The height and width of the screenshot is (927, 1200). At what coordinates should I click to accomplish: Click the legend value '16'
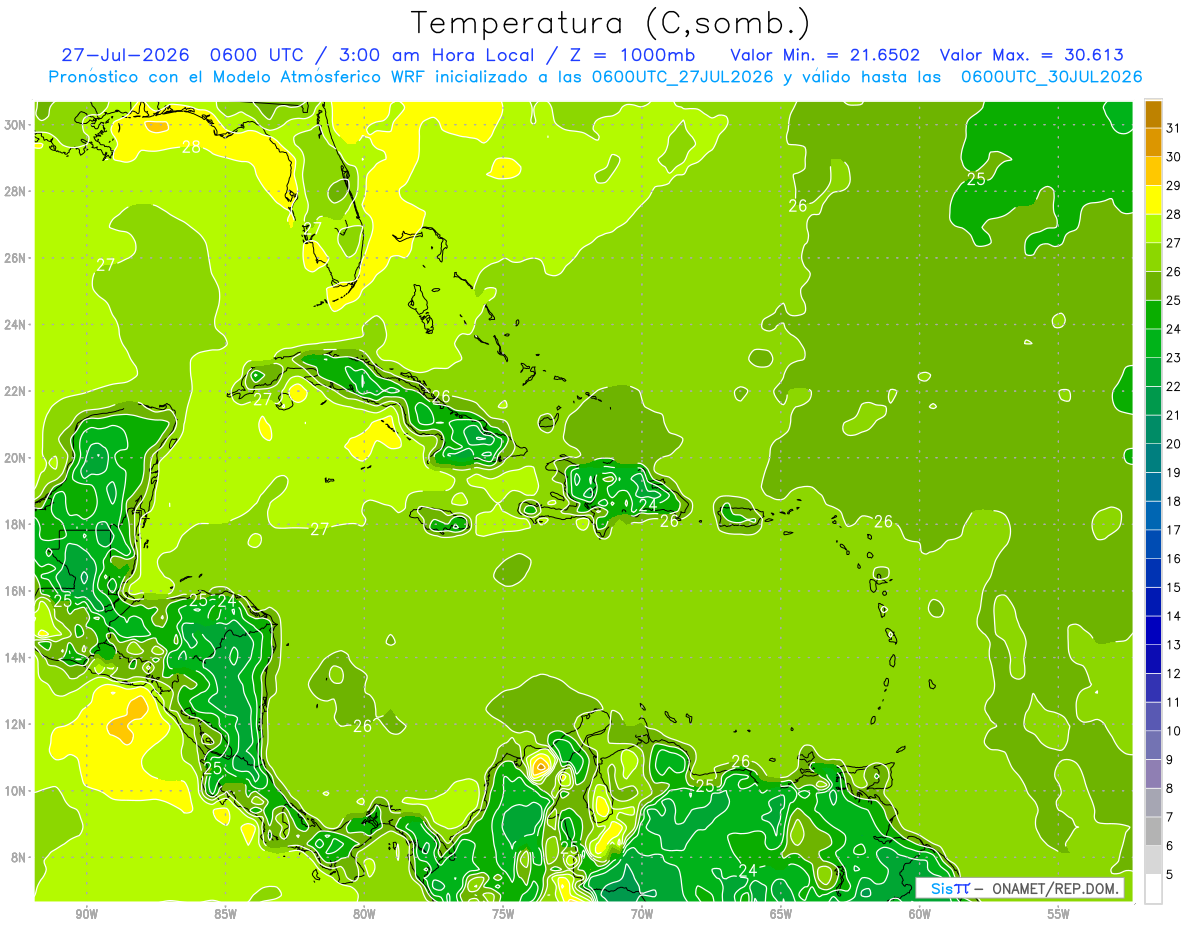(x=1174, y=559)
